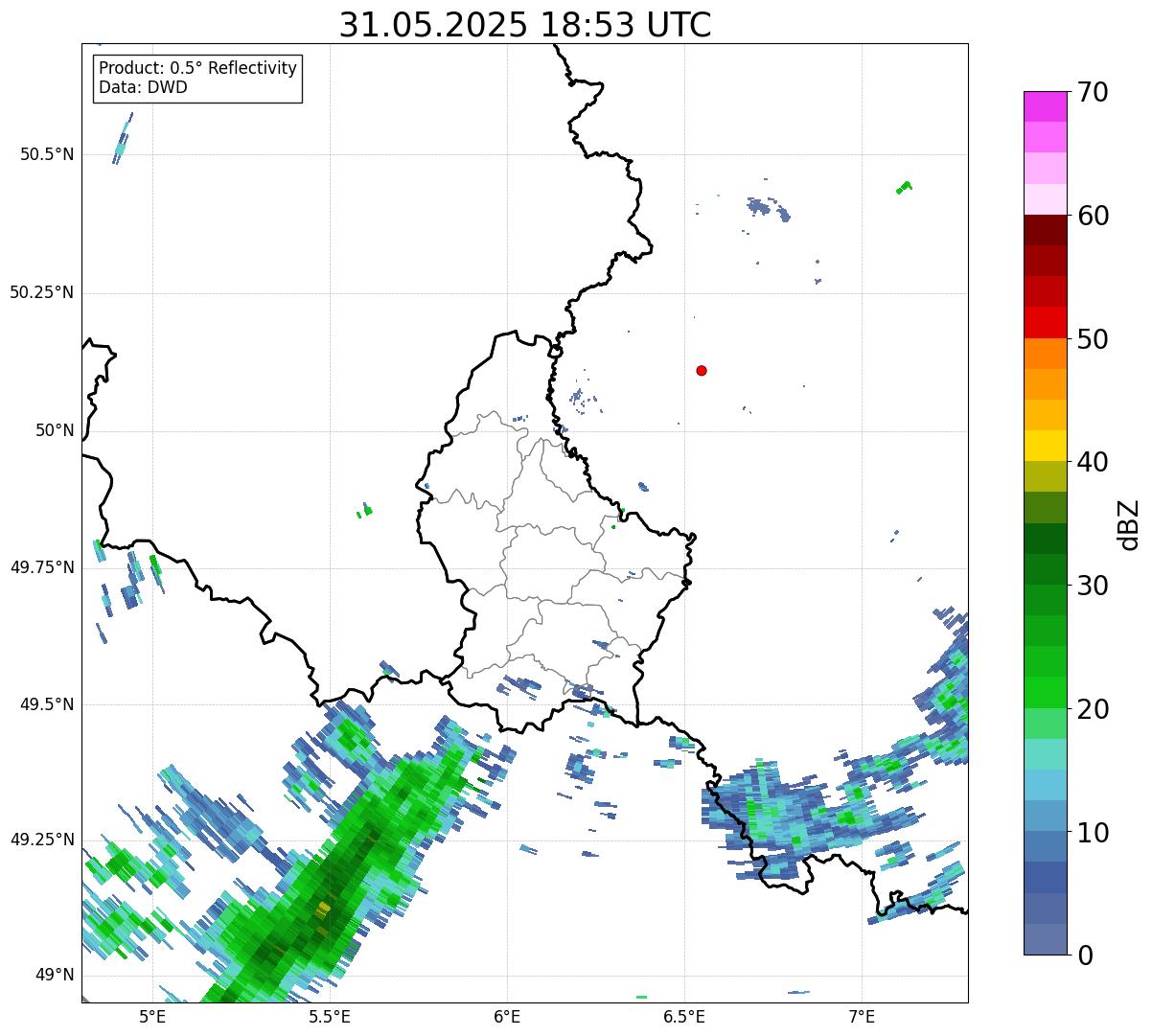Click the title "31.05.2025 18:53 UTC"
Image resolution: width=1152 pixels, height=1036 pixels.
525,25
